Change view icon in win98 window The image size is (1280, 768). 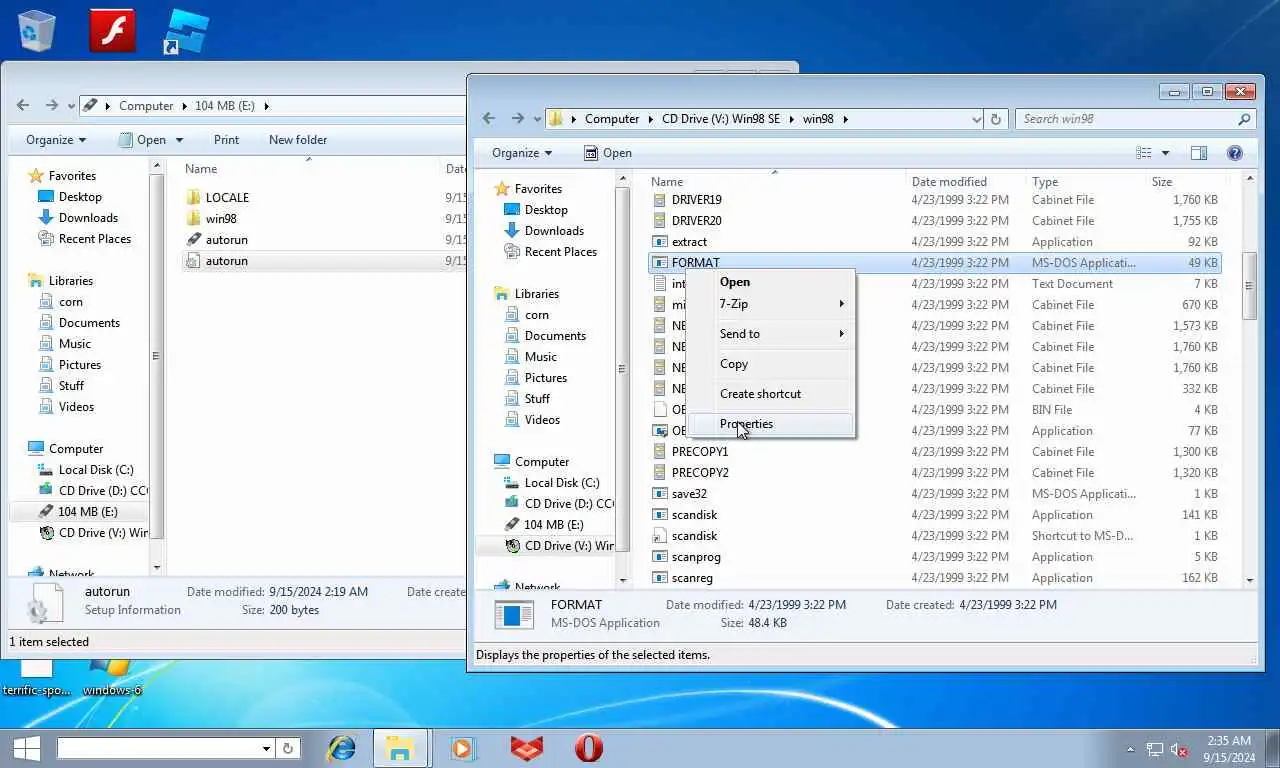pos(1144,153)
